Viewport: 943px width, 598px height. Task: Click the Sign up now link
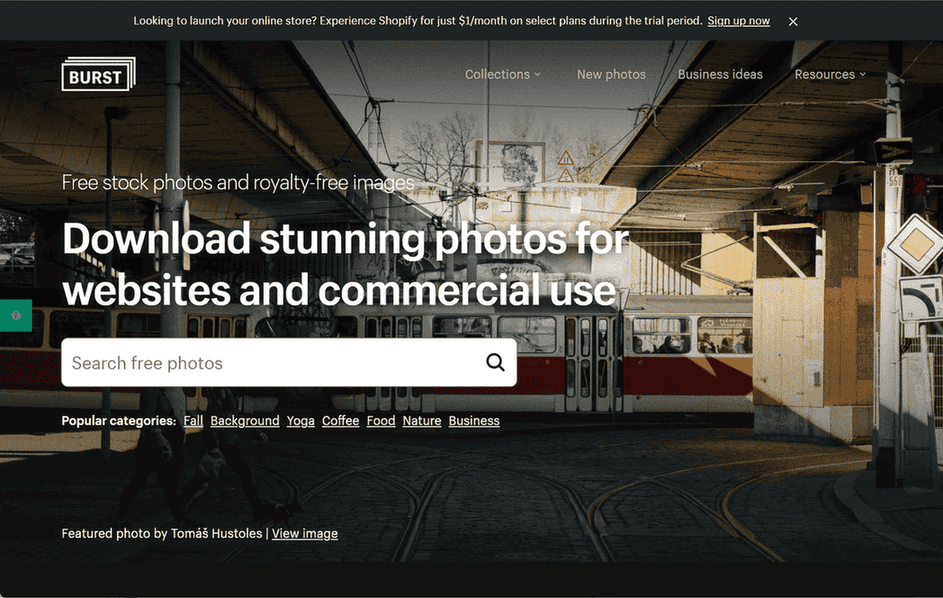[738, 21]
